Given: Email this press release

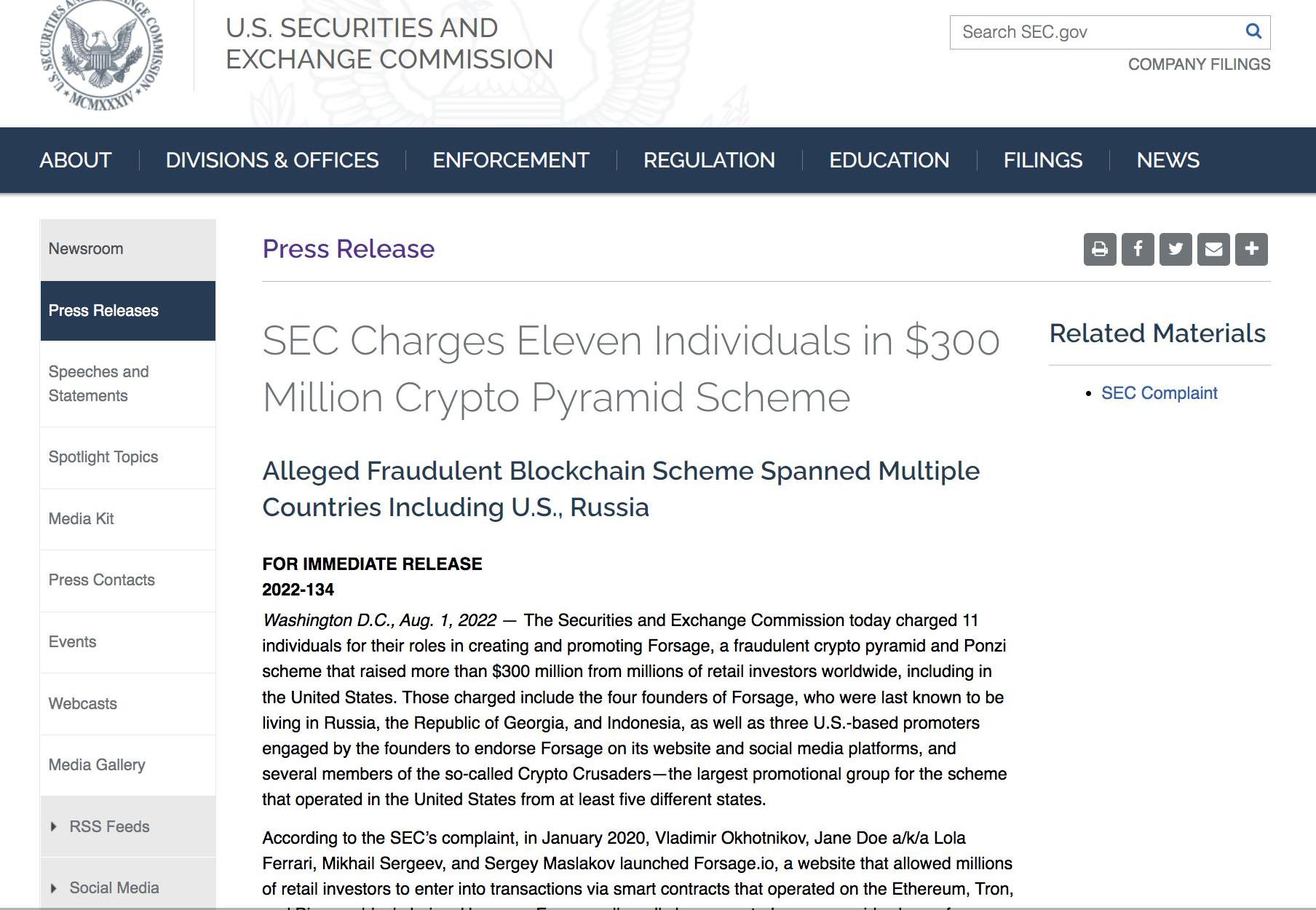Looking at the screenshot, I should point(1213,249).
